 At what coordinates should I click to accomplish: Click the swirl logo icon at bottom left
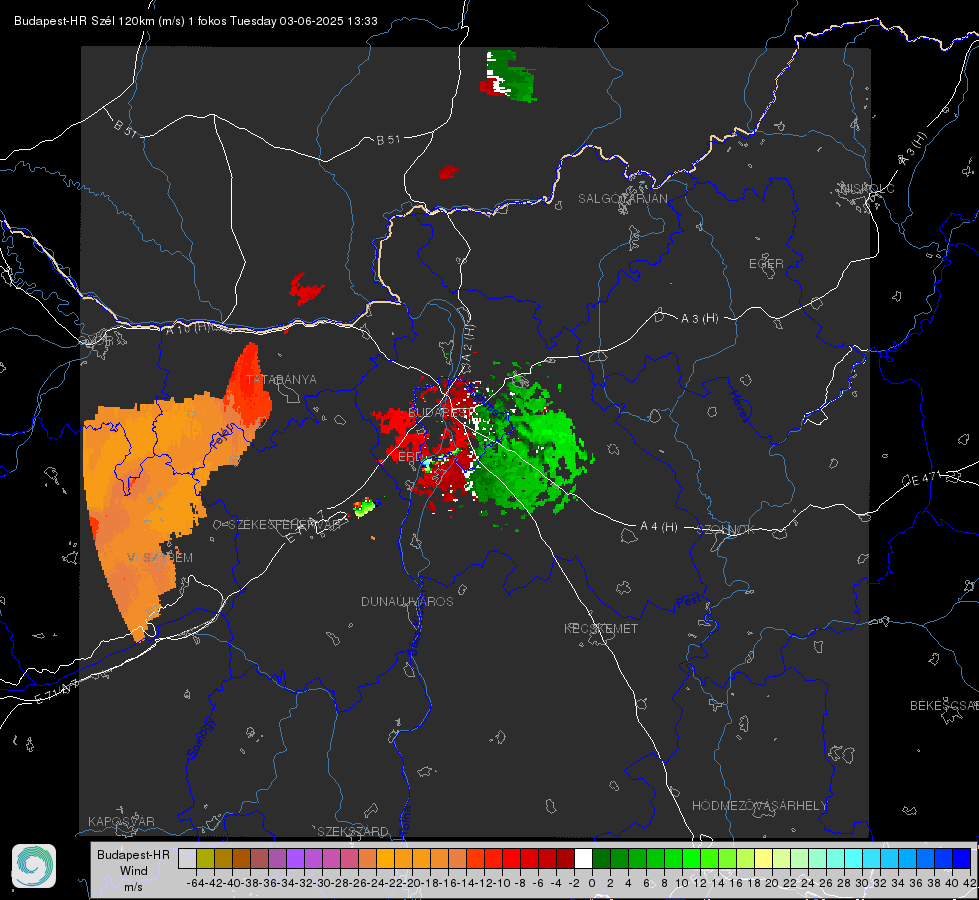pyautogui.click(x=34, y=866)
